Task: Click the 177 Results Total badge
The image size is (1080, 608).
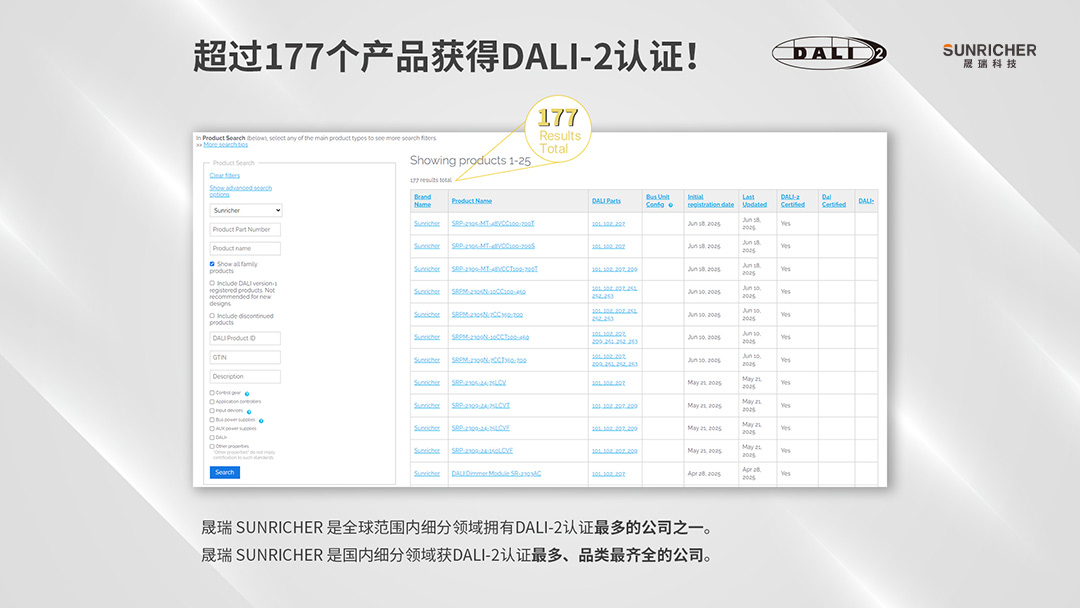Action: (557, 129)
